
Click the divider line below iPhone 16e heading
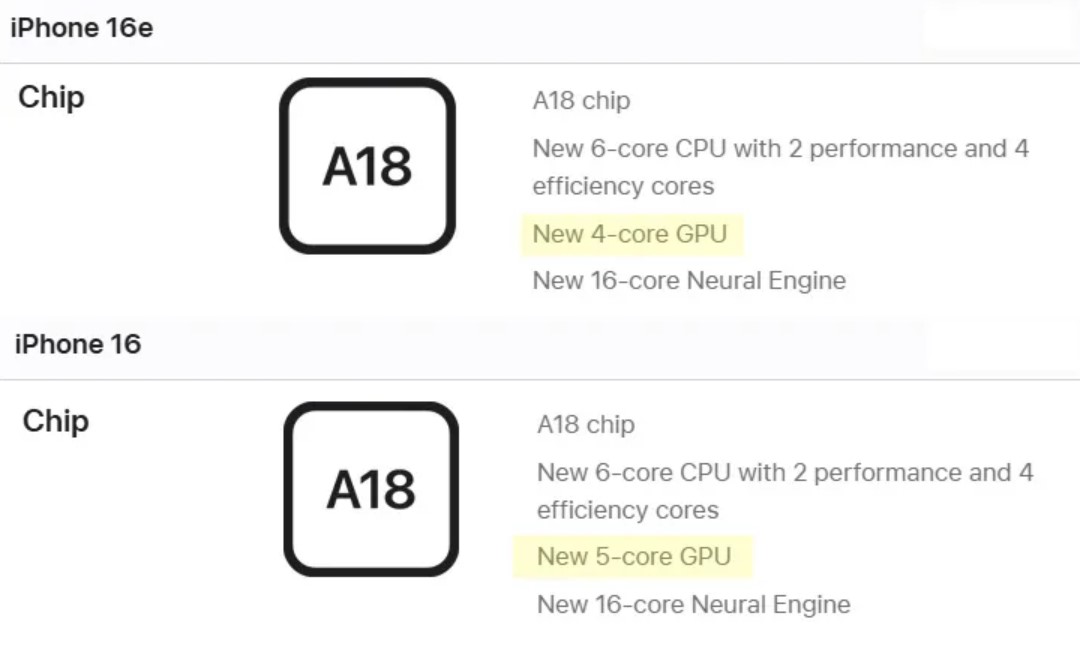click(x=540, y=64)
